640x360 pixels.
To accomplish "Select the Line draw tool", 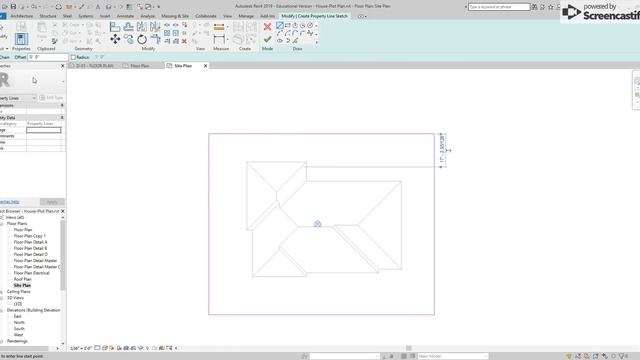I will pyautogui.click(x=280, y=25).
